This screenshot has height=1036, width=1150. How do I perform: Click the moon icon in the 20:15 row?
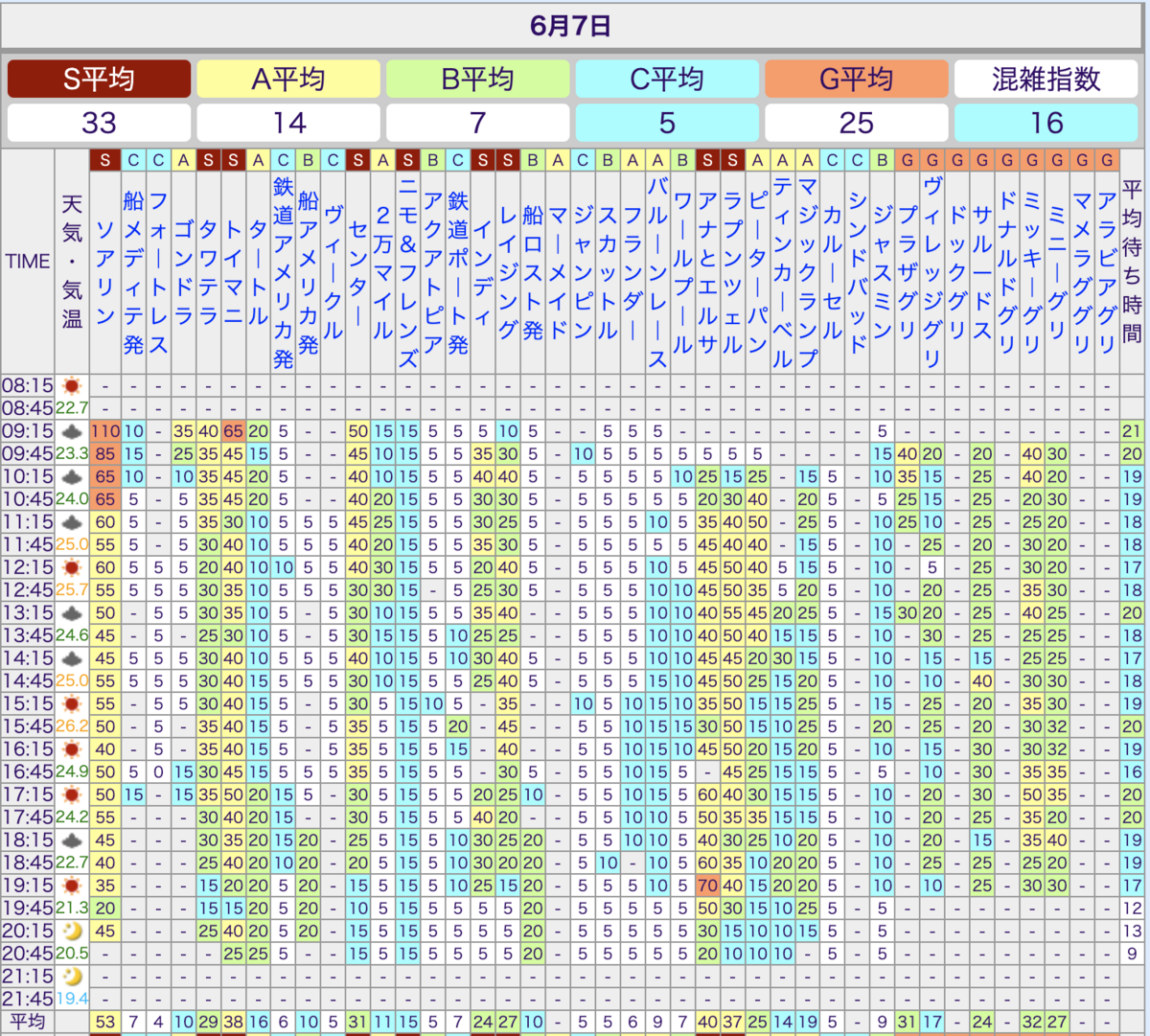tap(72, 932)
